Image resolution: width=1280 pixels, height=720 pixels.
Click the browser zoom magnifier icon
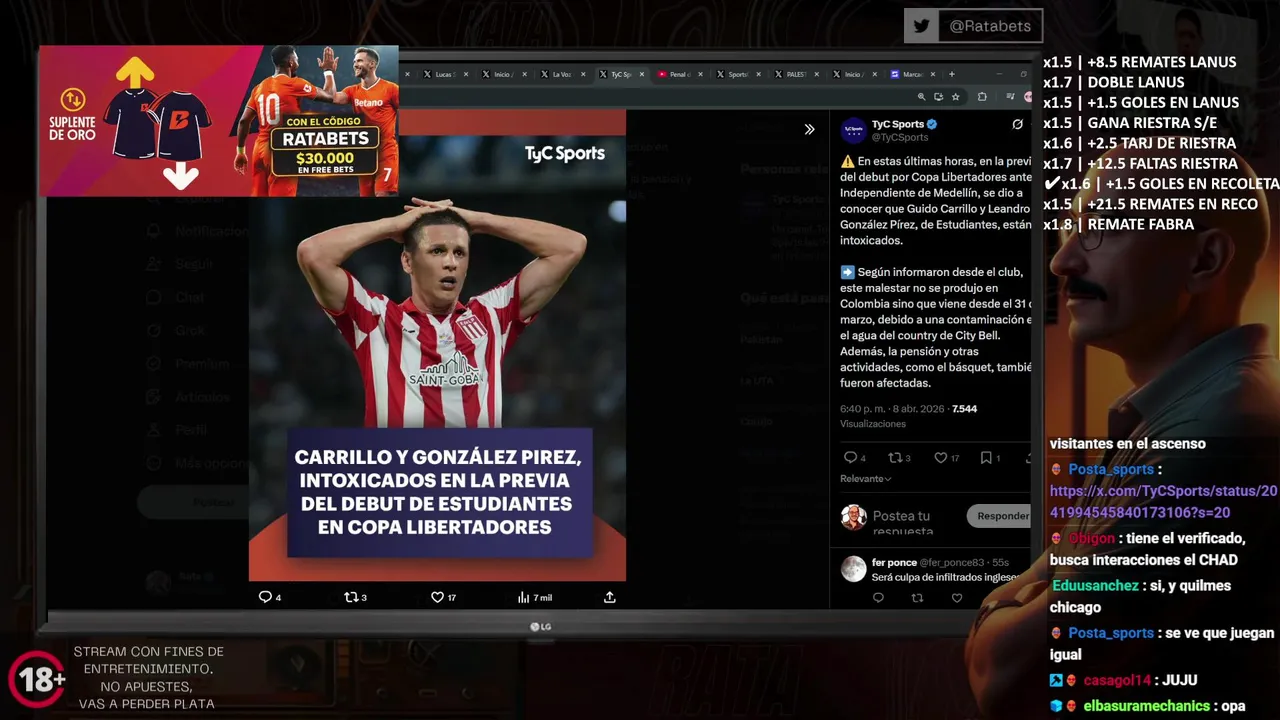921,97
